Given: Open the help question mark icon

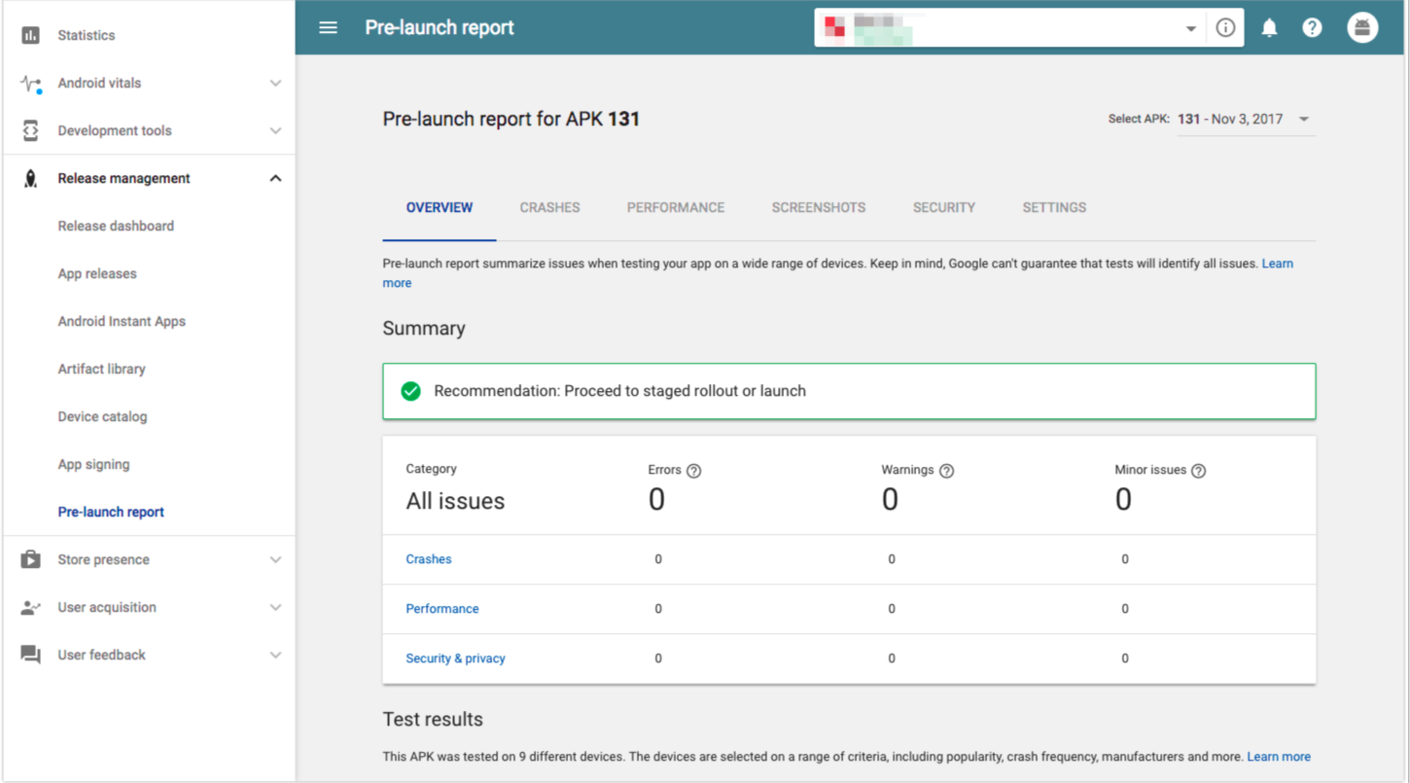Looking at the screenshot, I should pos(1312,28).
